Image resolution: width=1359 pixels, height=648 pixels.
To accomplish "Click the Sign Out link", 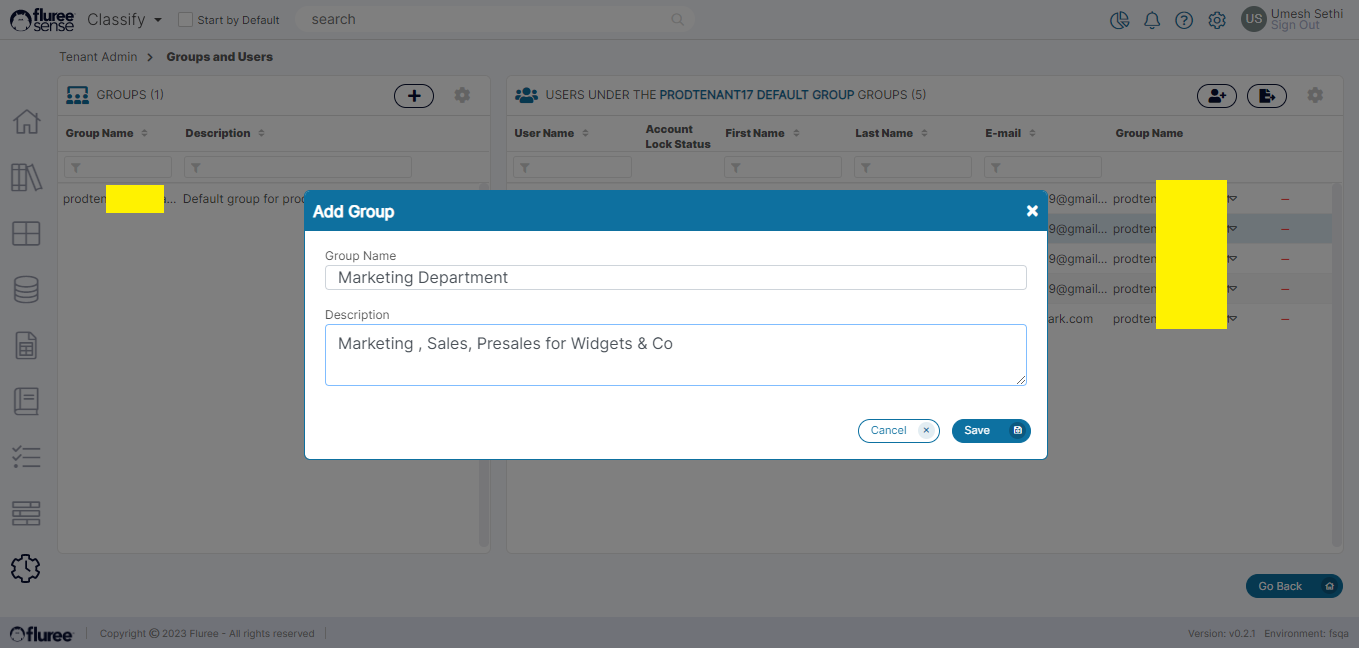I will coord(1295,26).
